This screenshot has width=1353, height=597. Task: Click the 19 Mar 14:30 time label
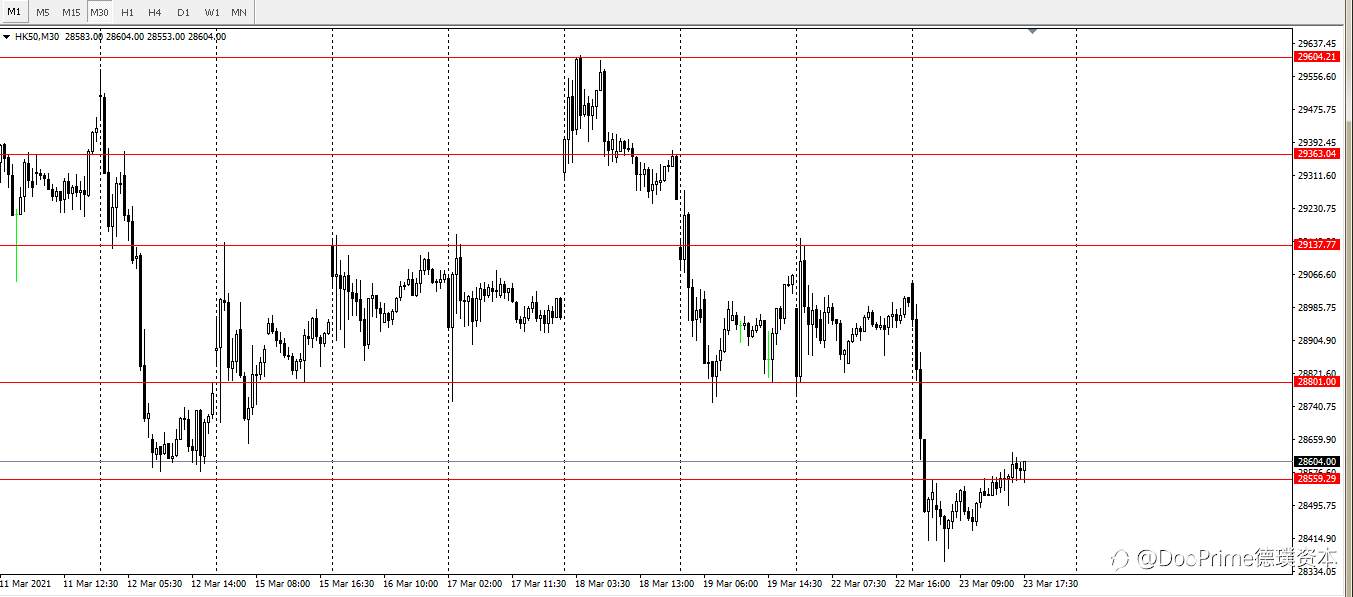click(x=794, y=583)
